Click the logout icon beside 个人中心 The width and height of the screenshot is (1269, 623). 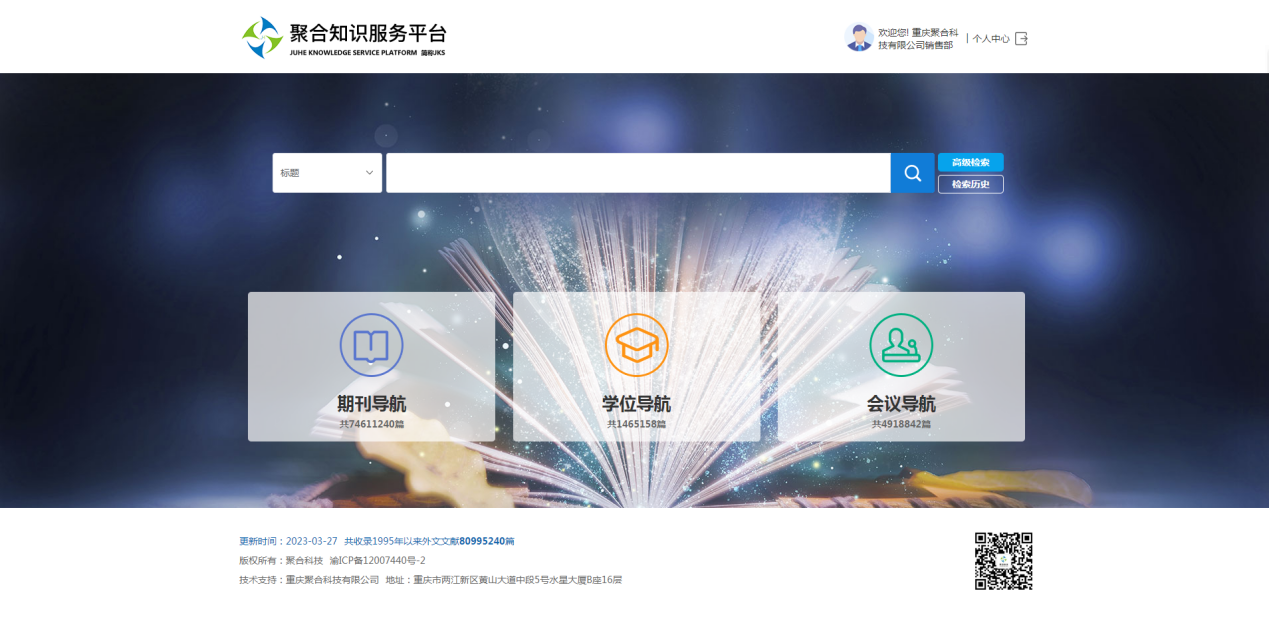1021,39
